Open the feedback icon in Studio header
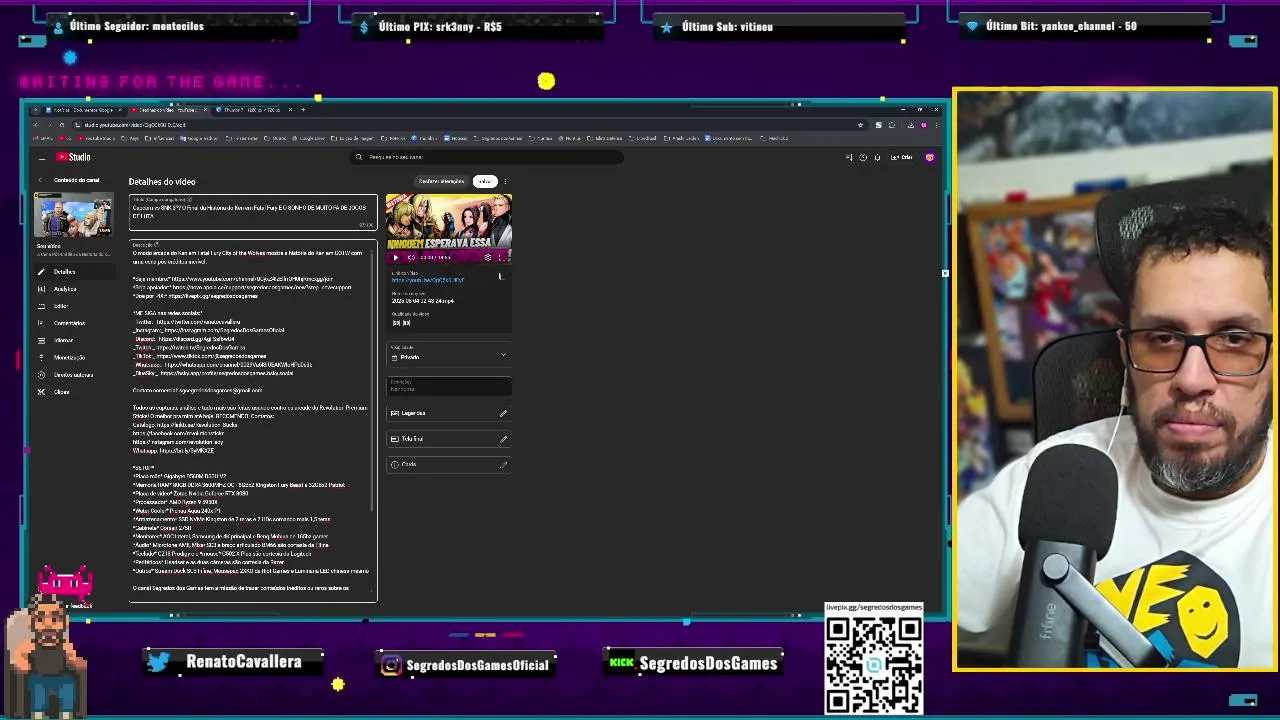The height and width of the screenshot is (720, 1280). 849,157
